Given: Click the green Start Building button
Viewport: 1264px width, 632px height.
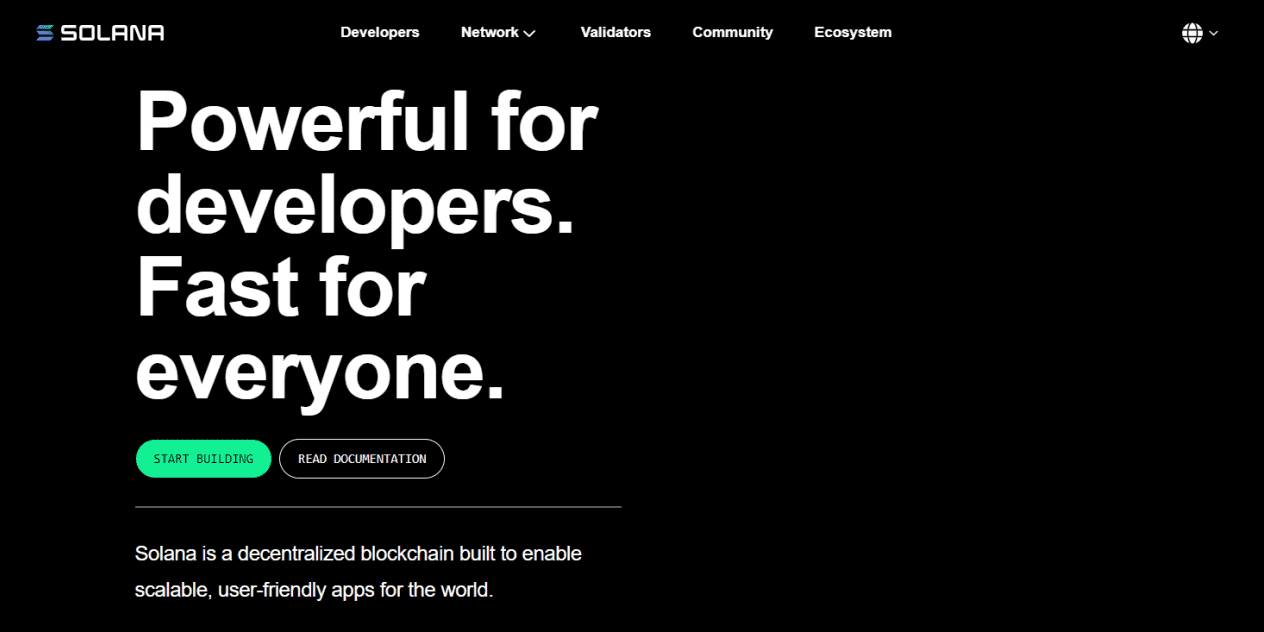Looking at the screenshot, I should (x=204, y=459).
